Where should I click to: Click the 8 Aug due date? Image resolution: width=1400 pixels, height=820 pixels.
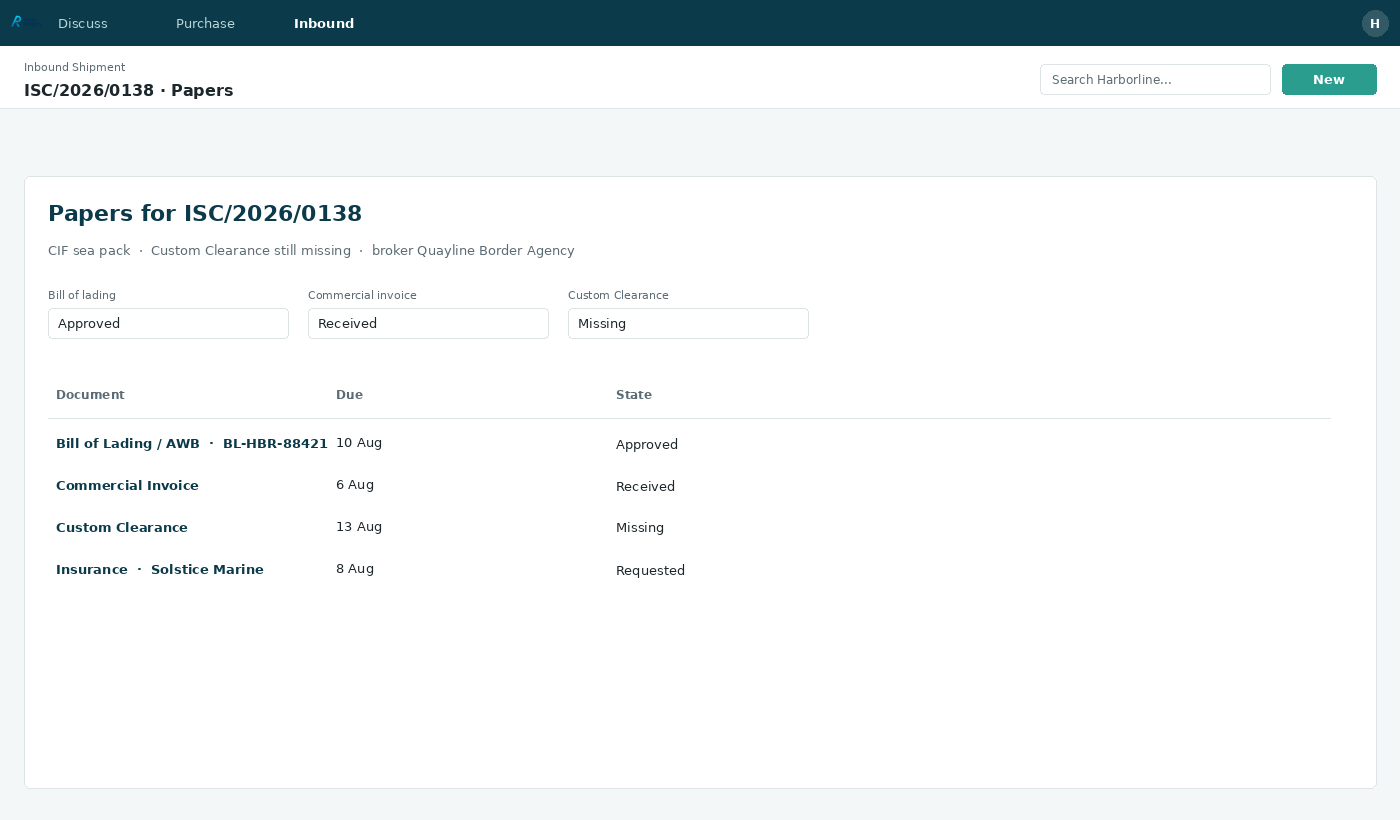pyautogui.click(x=355, y=569)
